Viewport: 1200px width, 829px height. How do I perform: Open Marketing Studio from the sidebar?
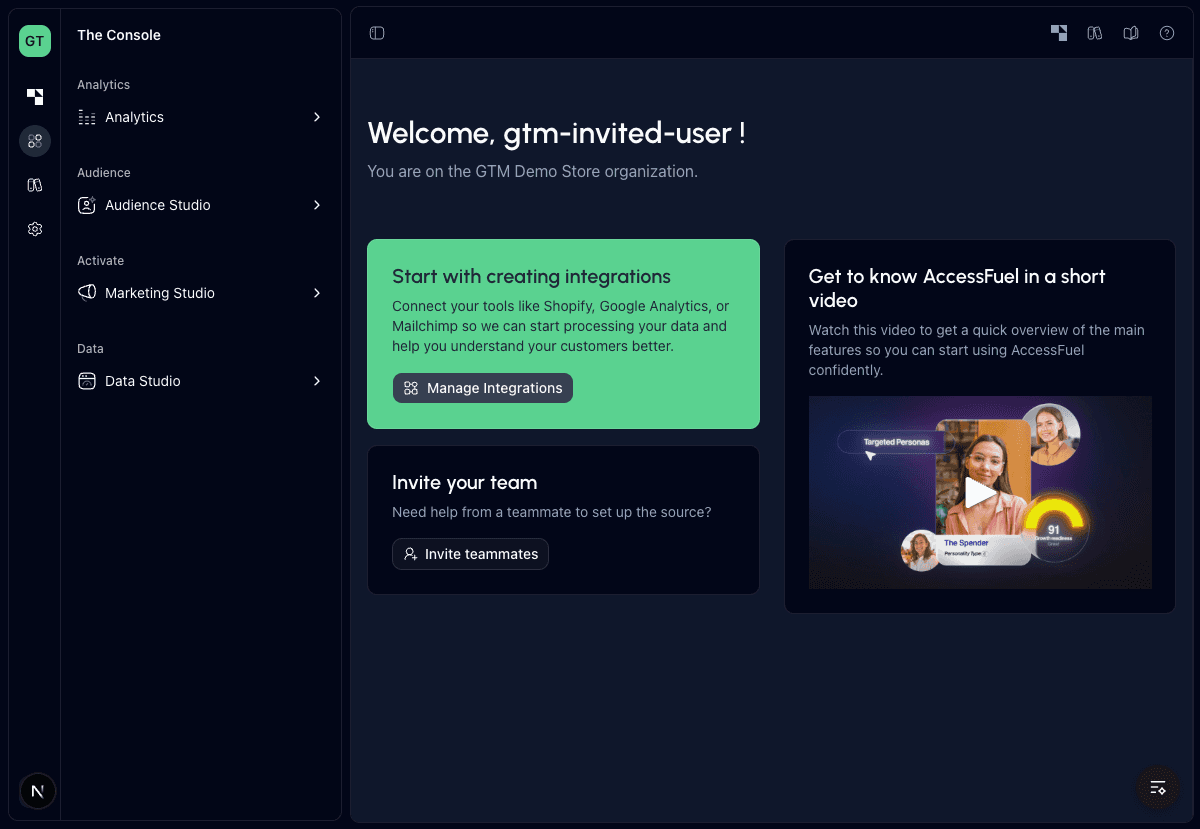(160, 293)
